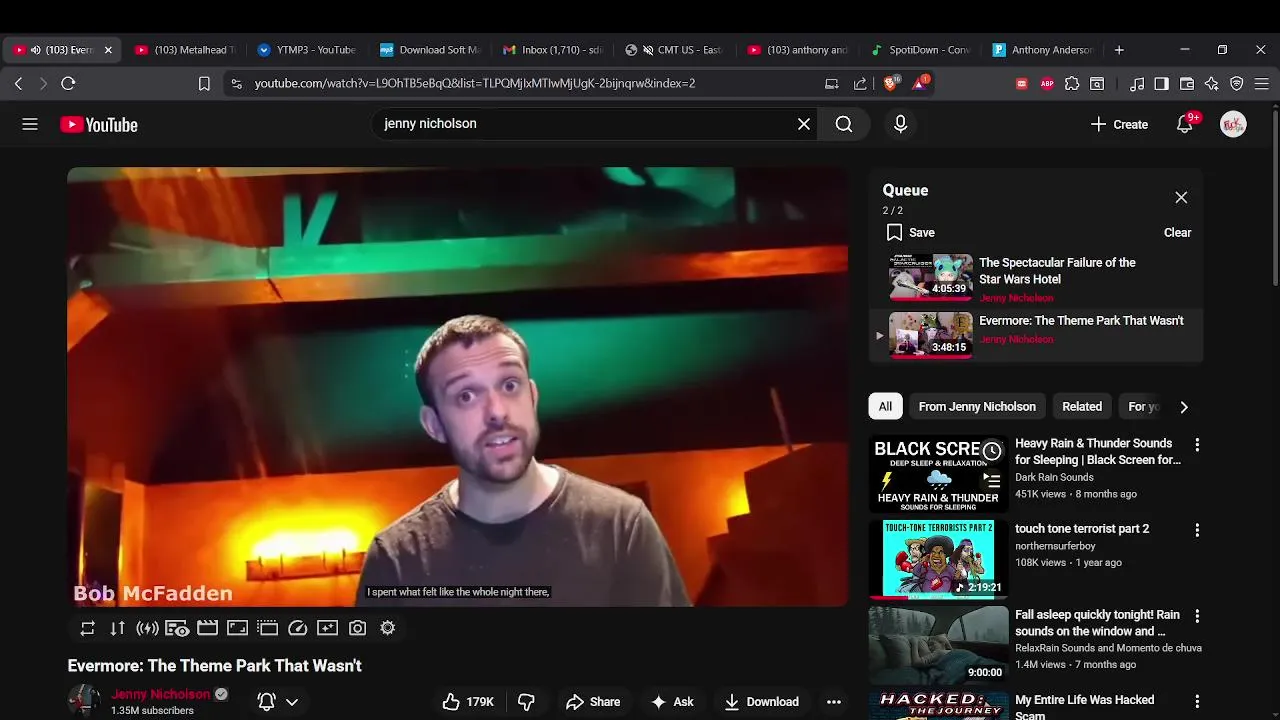Select the Related chip
The image size is (1280, 720).
point(1082,406)
